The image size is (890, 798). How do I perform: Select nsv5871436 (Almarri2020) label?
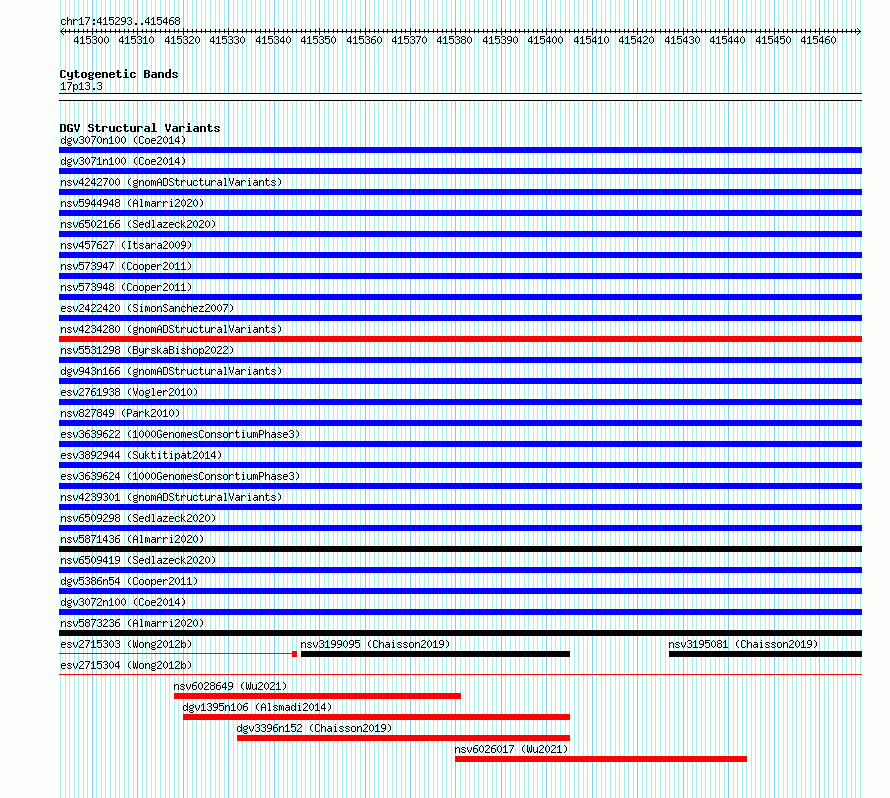(132, 539)
